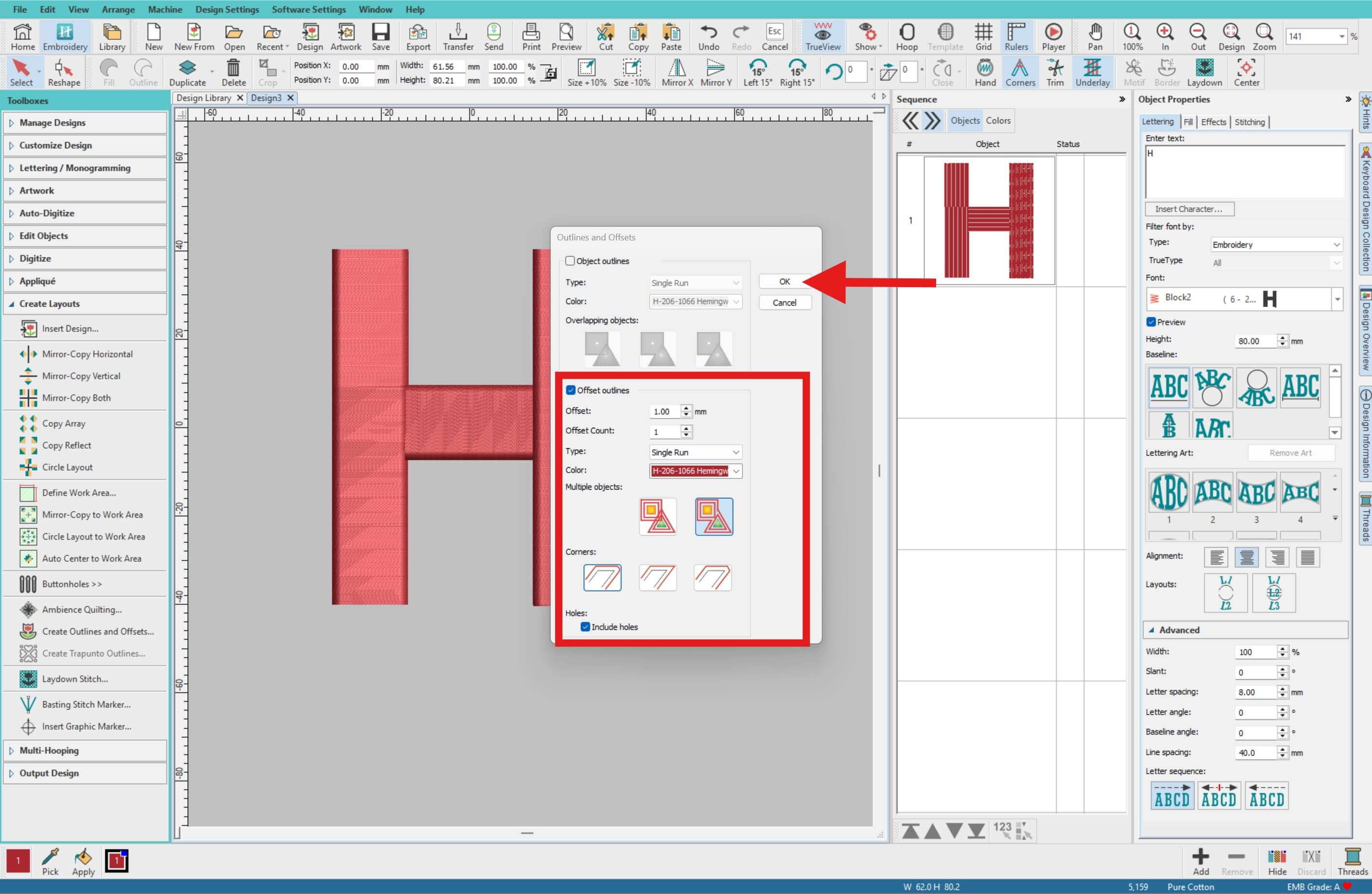Viewport: 1372px width, 894px height.
Task: Select second Multiple objects option
Action: point(714,516)
